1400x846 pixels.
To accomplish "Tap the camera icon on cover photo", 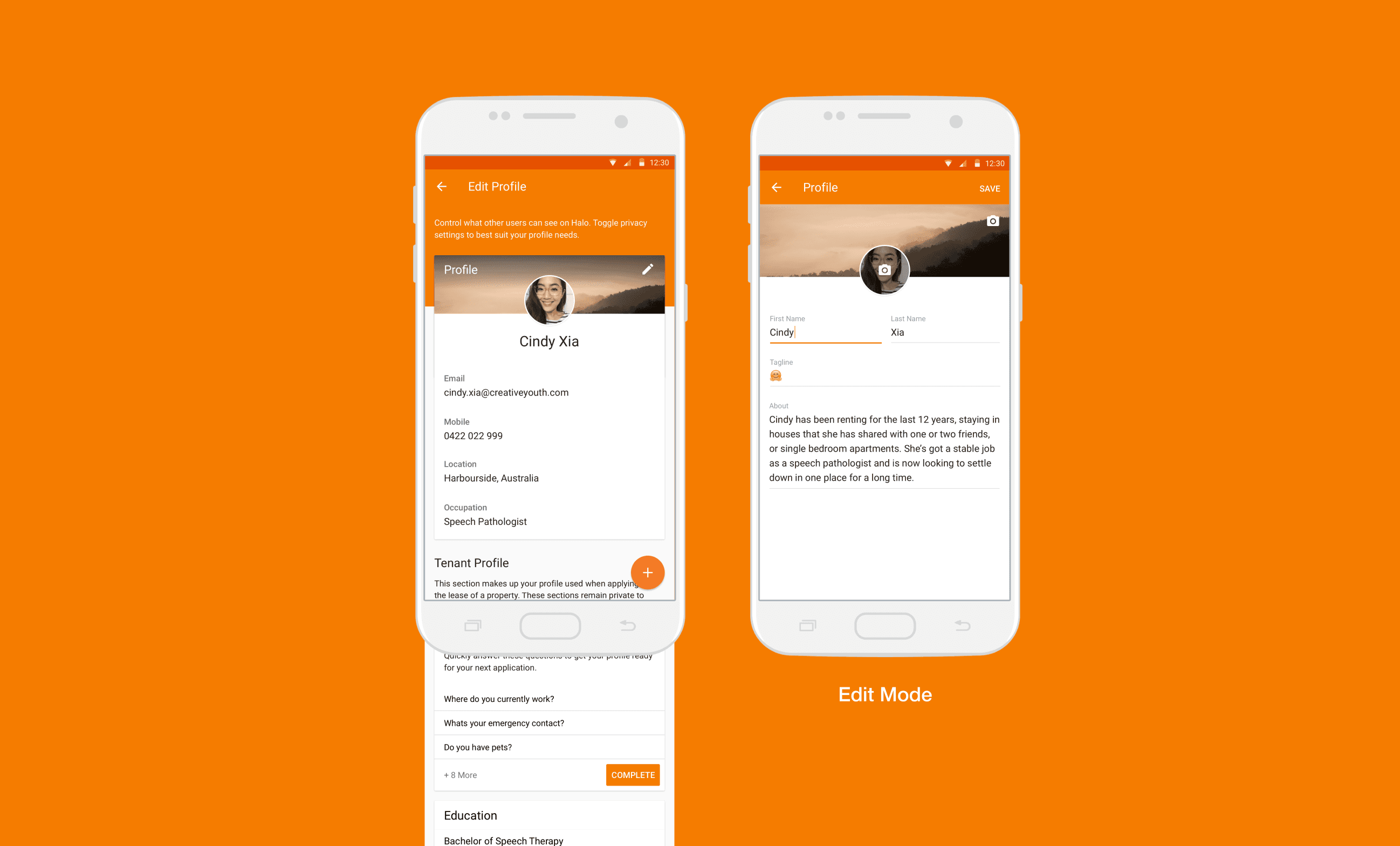I will (991, 221).
